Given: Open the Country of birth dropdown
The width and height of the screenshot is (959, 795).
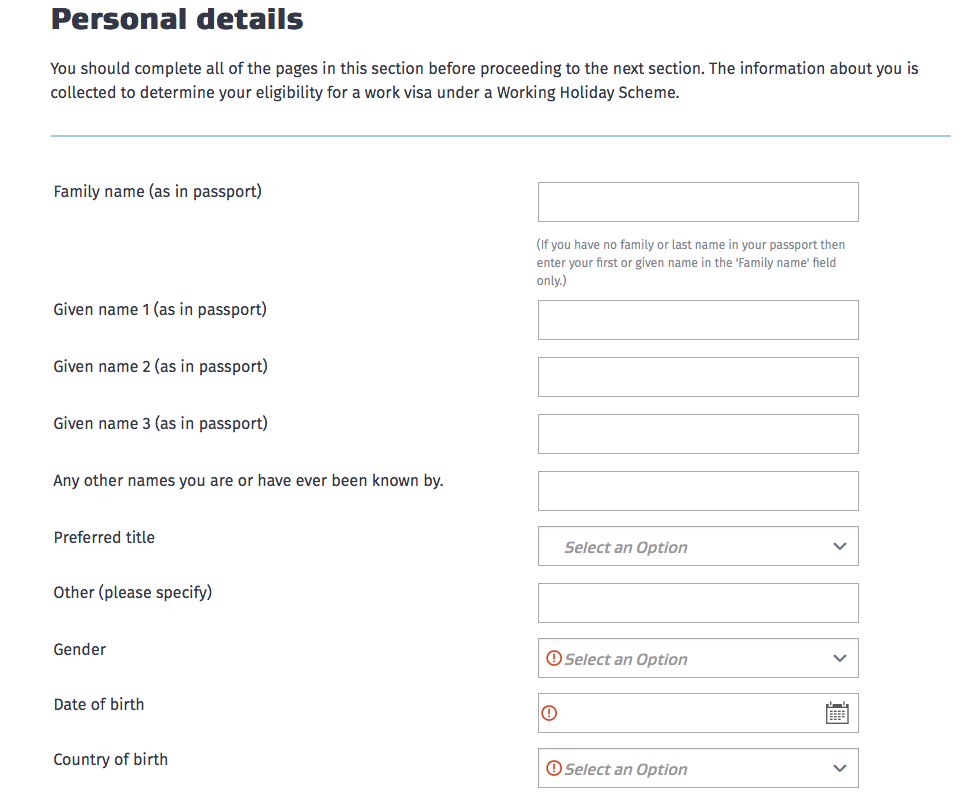Looking at the screenshot, I should (x=698, y=768).
